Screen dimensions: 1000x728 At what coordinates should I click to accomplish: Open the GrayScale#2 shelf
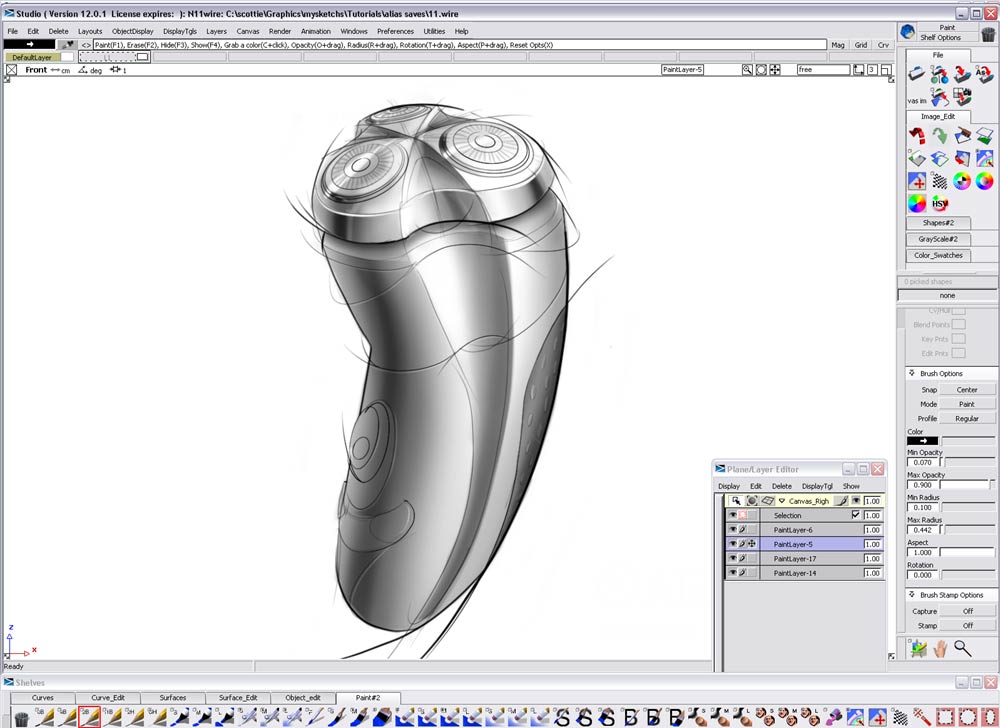(x=938, y=239)
